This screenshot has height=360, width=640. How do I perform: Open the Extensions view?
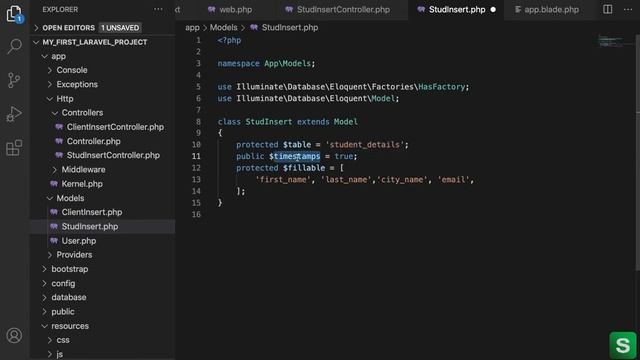pyautogui.click(x=14, y=148)
